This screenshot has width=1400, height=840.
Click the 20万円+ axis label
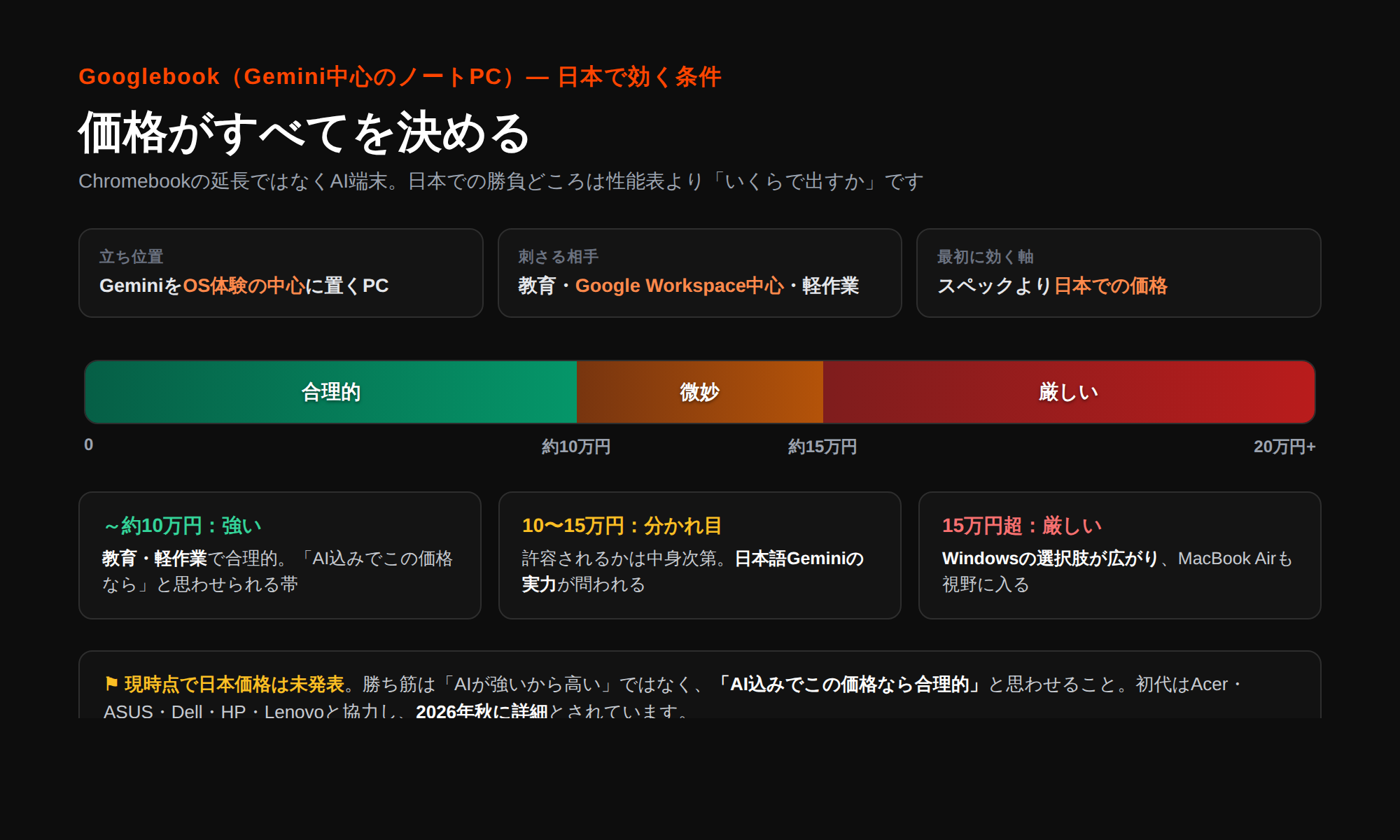pyautogui.click(x=1284, y=447)
